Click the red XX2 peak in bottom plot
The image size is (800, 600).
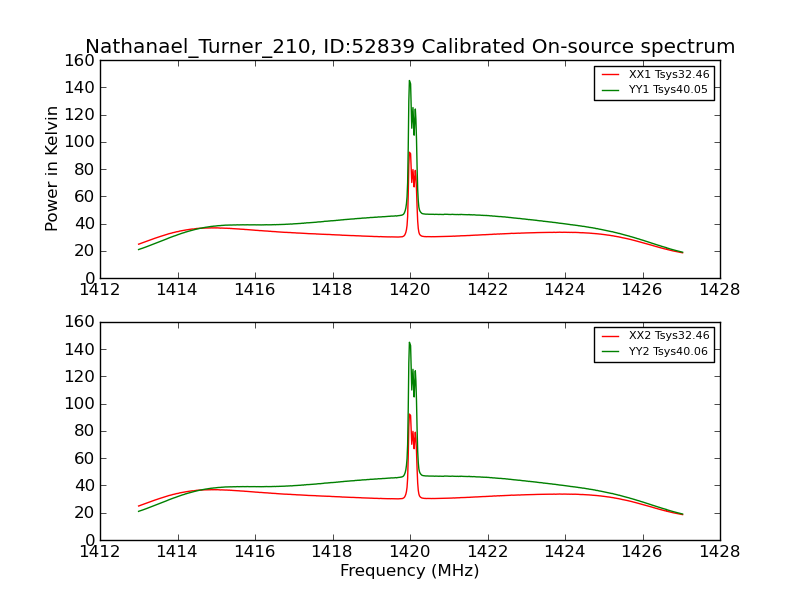point(409,415)
